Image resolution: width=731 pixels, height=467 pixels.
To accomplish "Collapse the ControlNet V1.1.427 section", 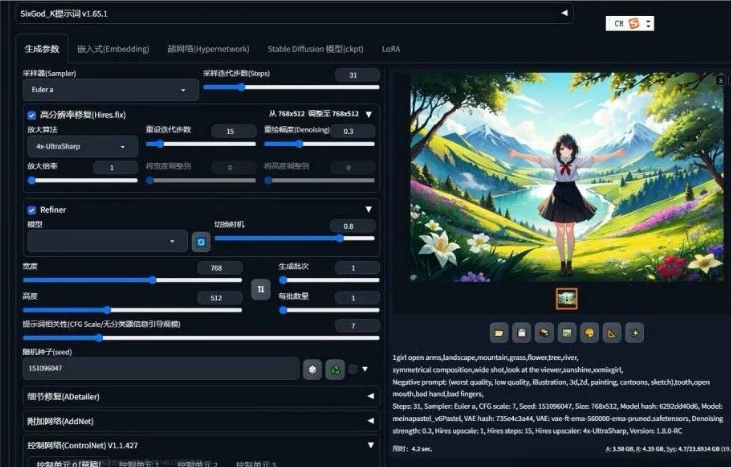I will click(x=201, y=446).
